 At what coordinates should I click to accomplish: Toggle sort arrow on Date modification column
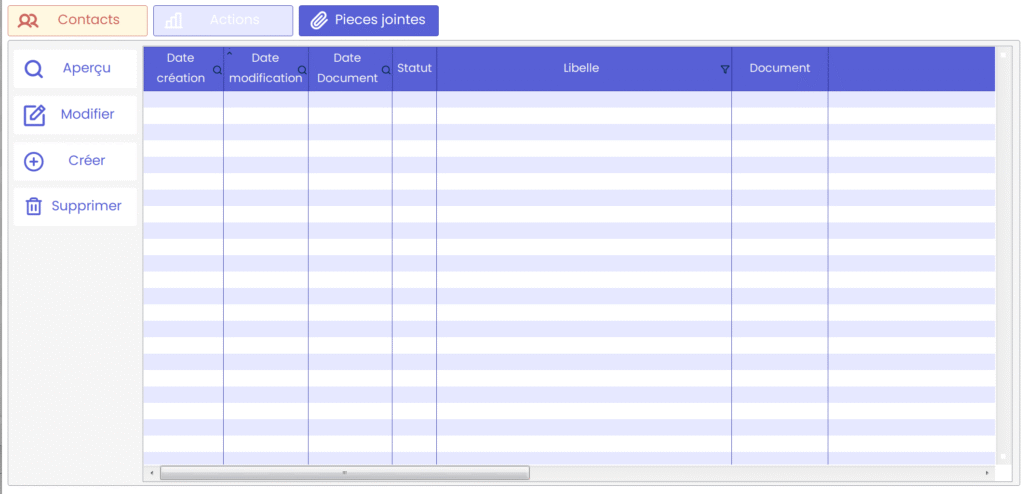[x=229, y=53]
